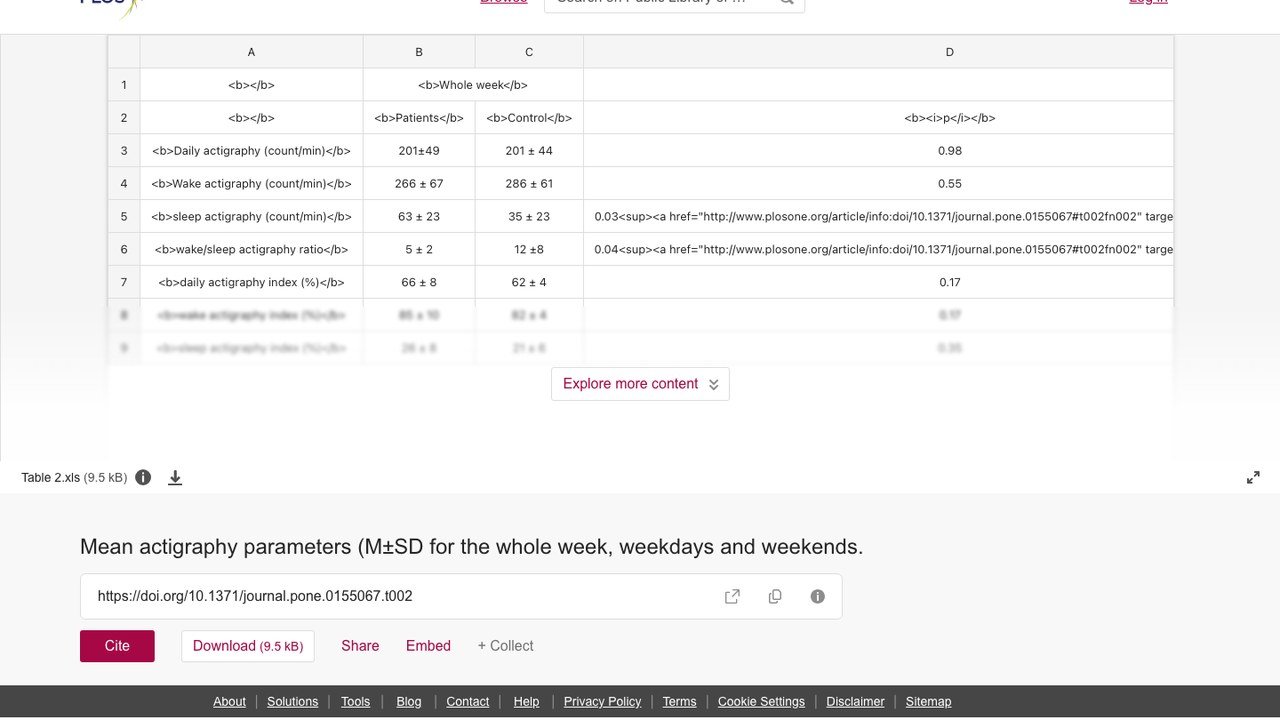Click the 'Control' header cell
Screen dimensions: 1280x720
click(x=529, y=118)
